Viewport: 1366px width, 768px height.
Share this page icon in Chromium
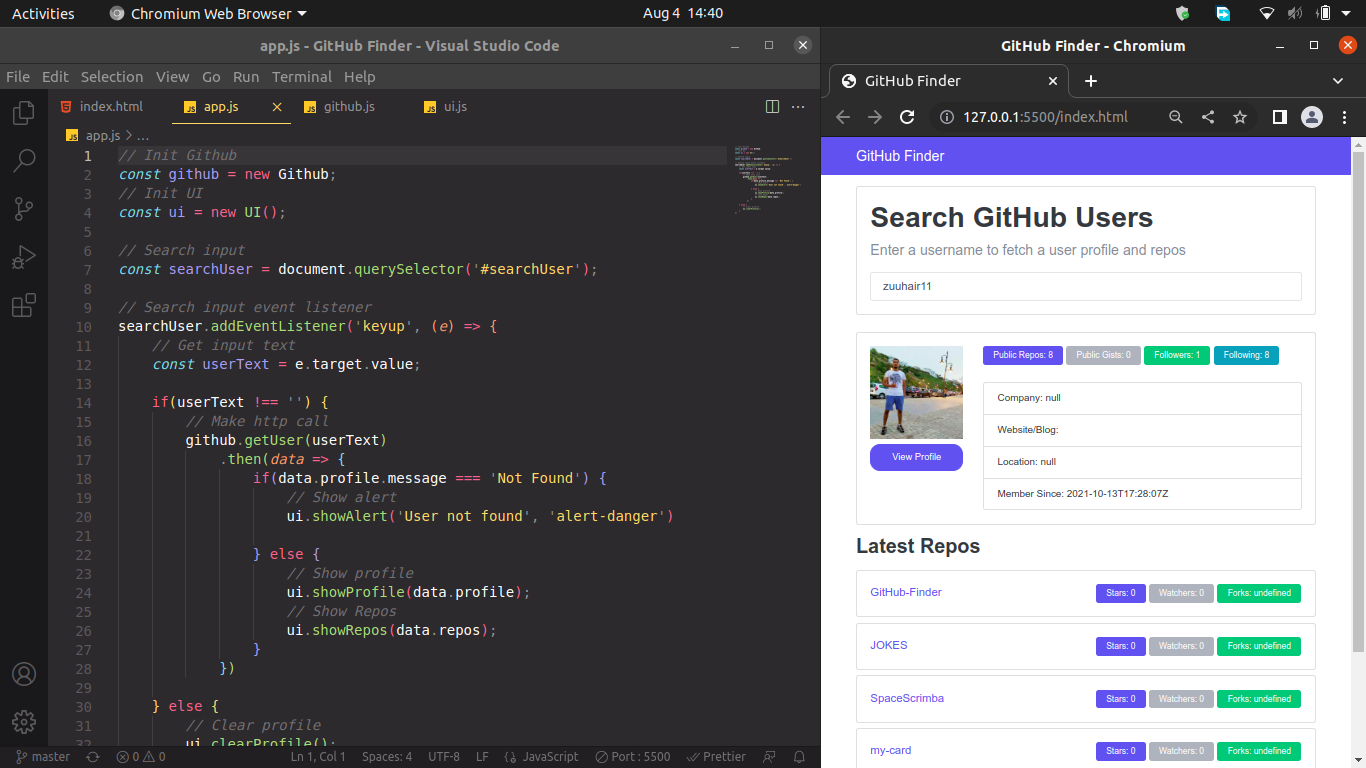click(x=1208, y=117)
